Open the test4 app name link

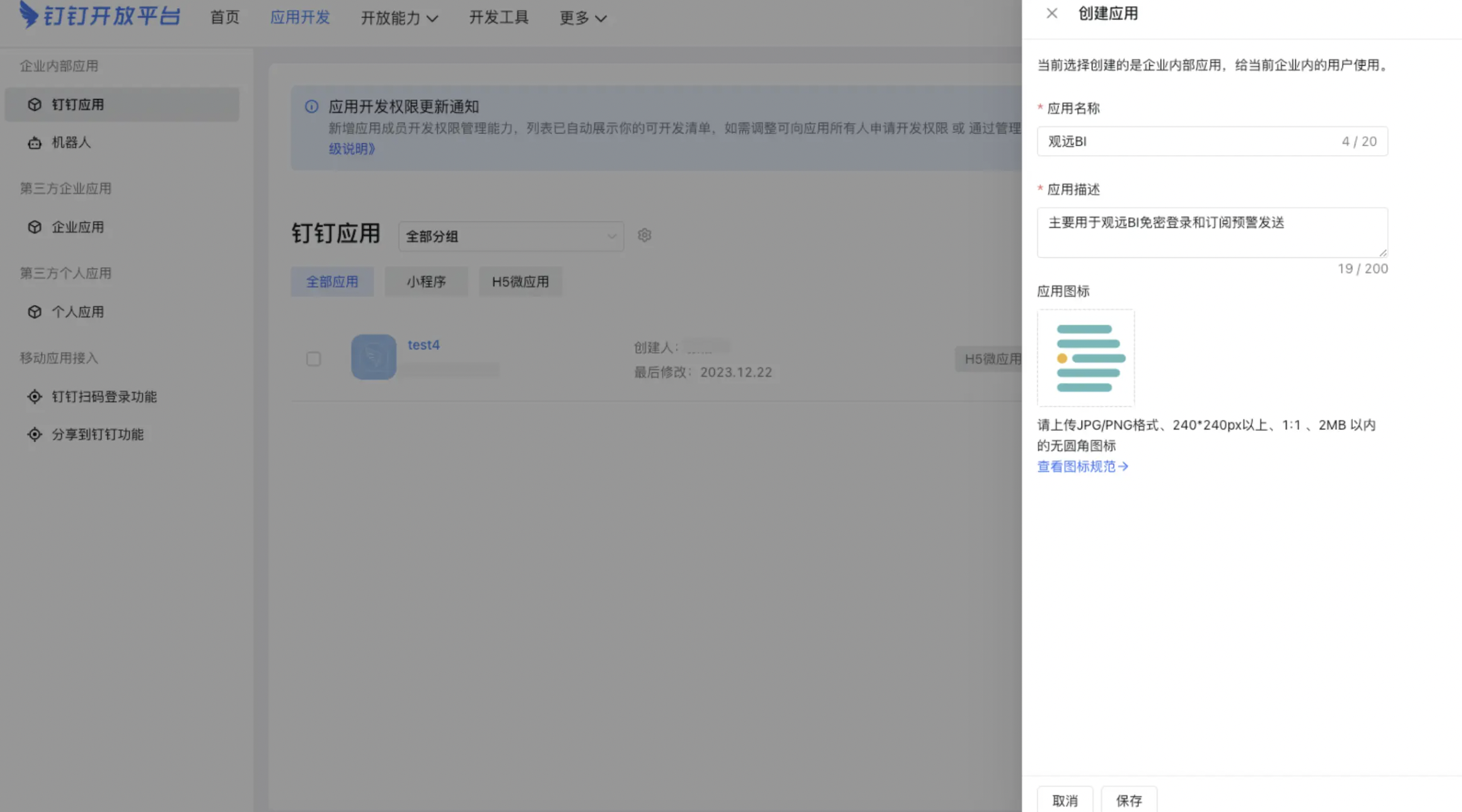[x=423, y=345]
